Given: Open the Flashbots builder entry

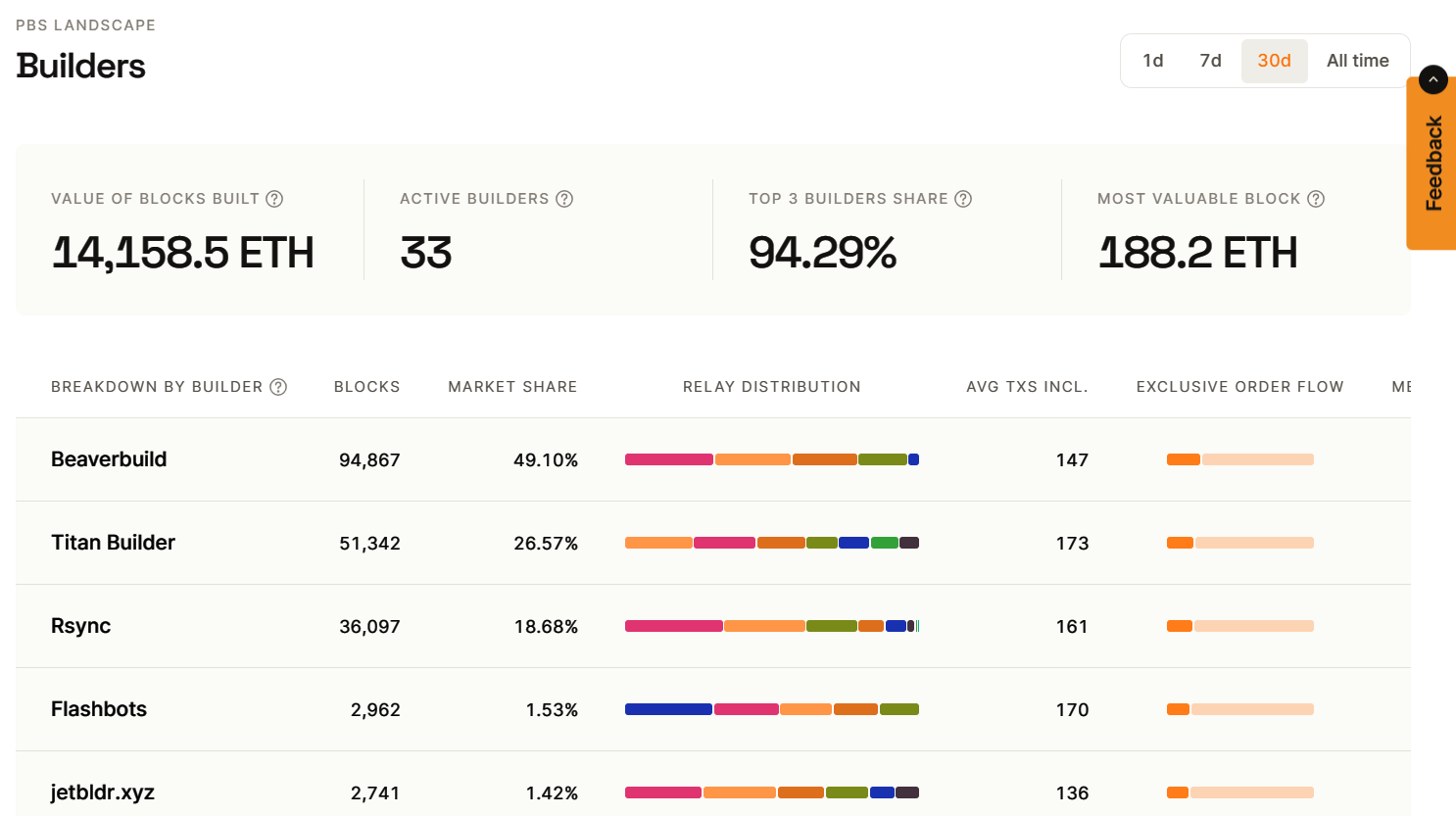Looking at the screenshot, I should (99, 709).
